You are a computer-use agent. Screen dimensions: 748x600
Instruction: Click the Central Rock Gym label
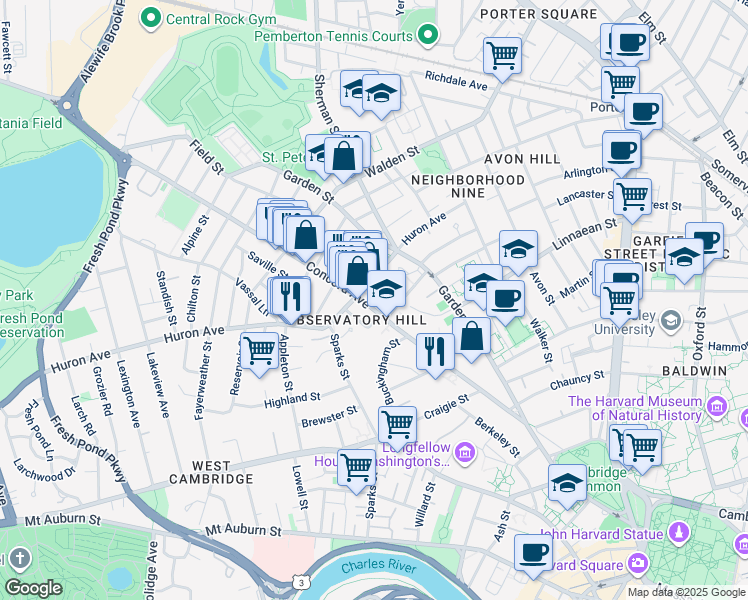(x=221, y=19)
